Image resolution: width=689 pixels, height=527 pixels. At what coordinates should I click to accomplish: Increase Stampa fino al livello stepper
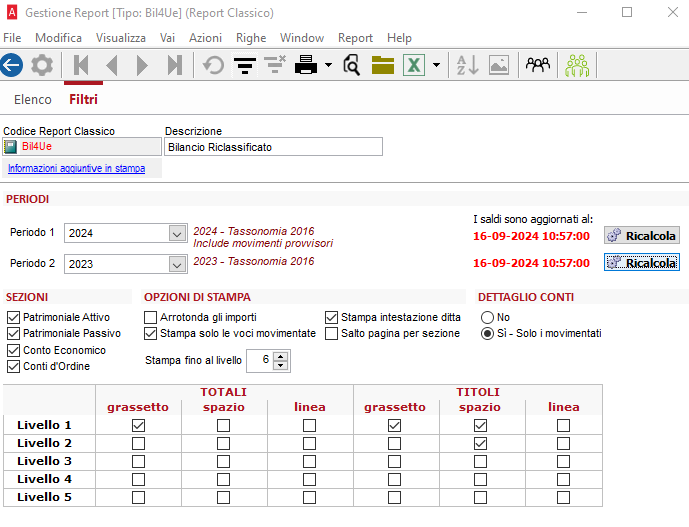pyautogui.click(x=281, y=356)
